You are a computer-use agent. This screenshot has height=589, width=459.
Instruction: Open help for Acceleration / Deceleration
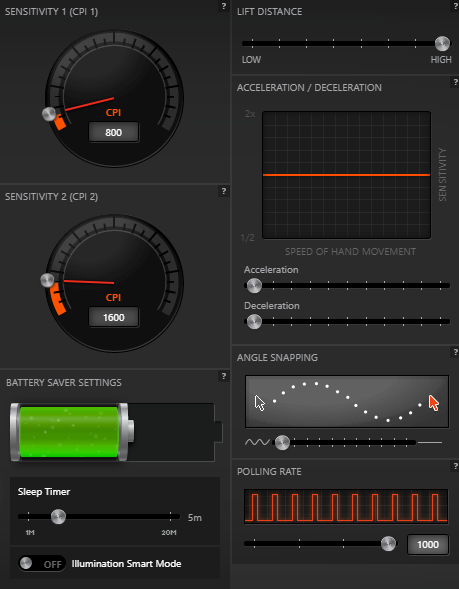pyautogui.click(x=455, y=82)
